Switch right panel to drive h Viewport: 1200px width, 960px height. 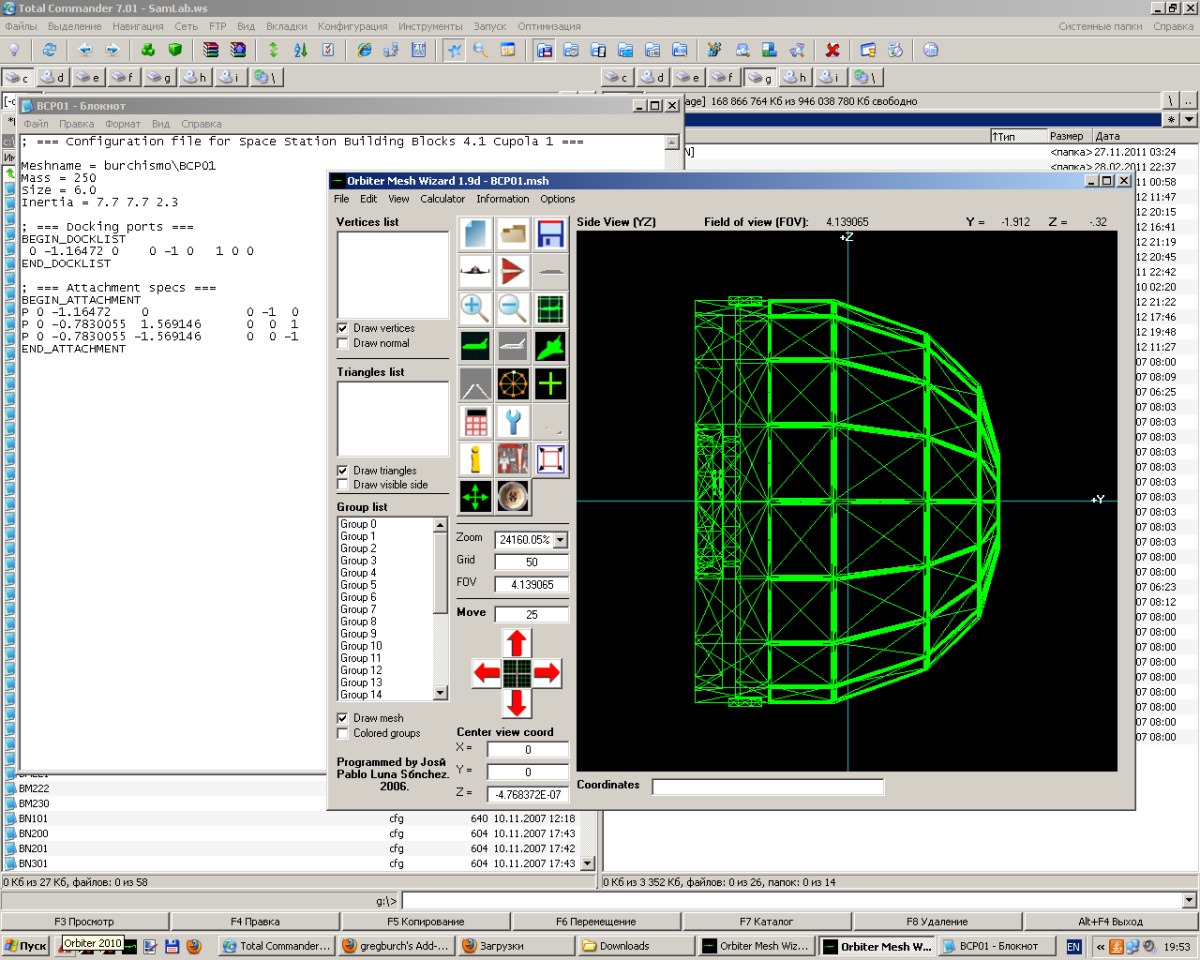tap(796, 77)
